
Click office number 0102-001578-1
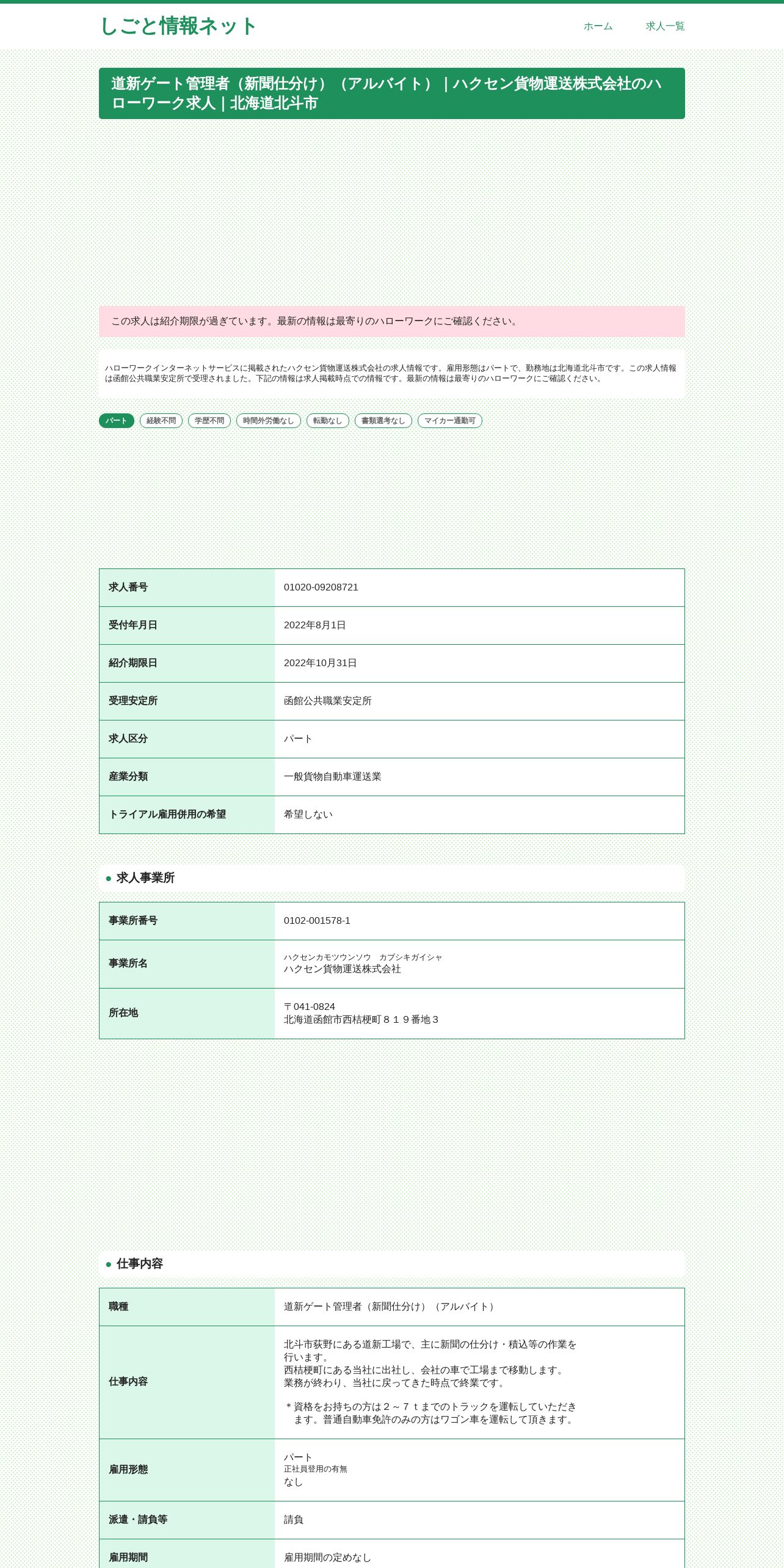click(x=317, y=921)
